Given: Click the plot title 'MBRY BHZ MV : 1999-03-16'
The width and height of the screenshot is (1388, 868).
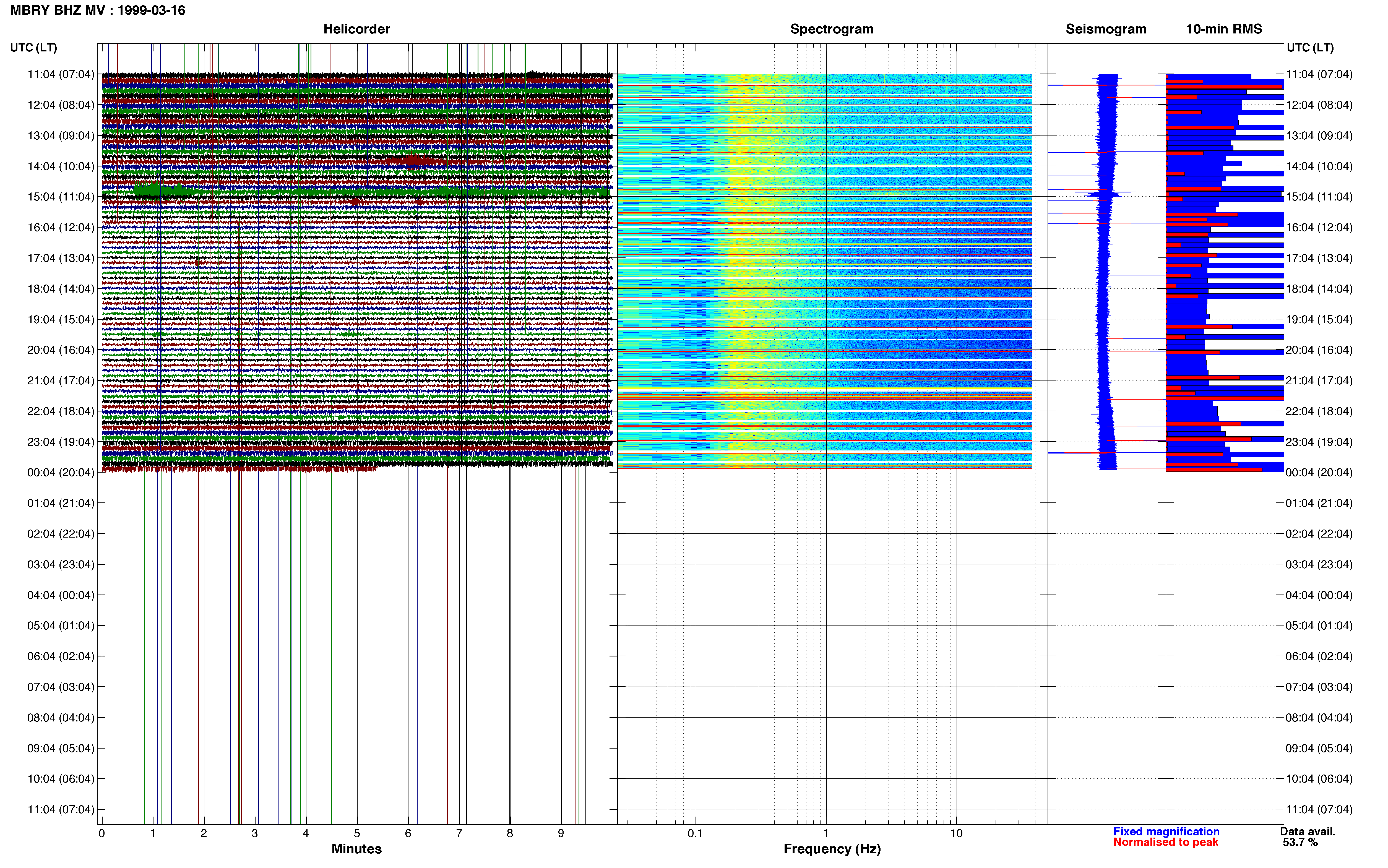Looking at the screenshot, I should pyautogui.click(x=98, y=10).
